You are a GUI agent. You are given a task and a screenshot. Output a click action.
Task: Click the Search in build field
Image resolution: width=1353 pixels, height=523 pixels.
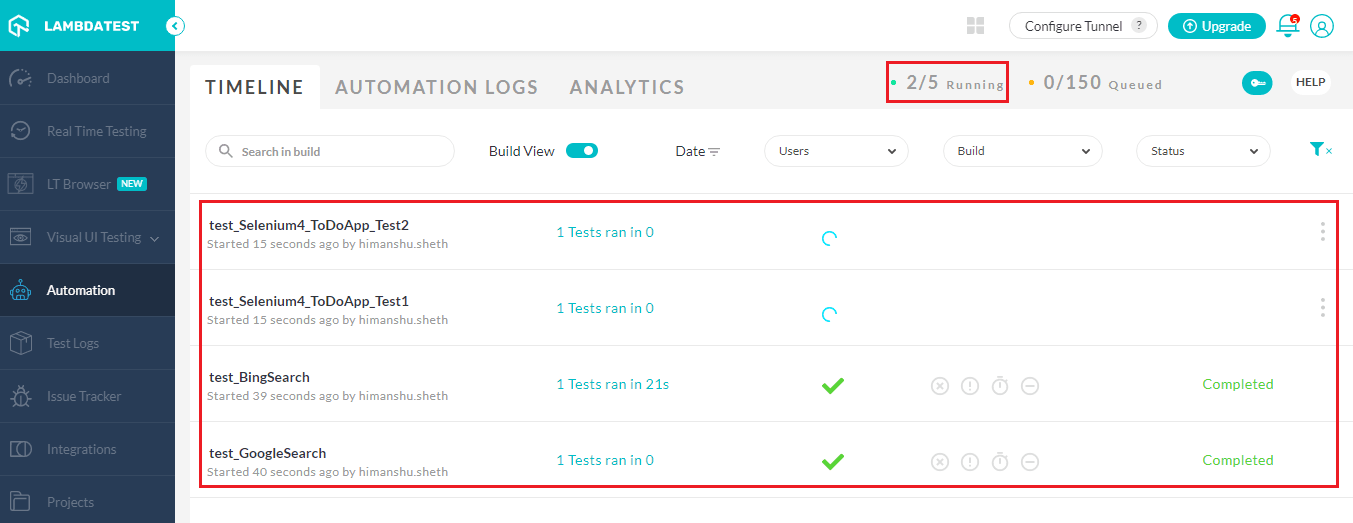point(330,151)
